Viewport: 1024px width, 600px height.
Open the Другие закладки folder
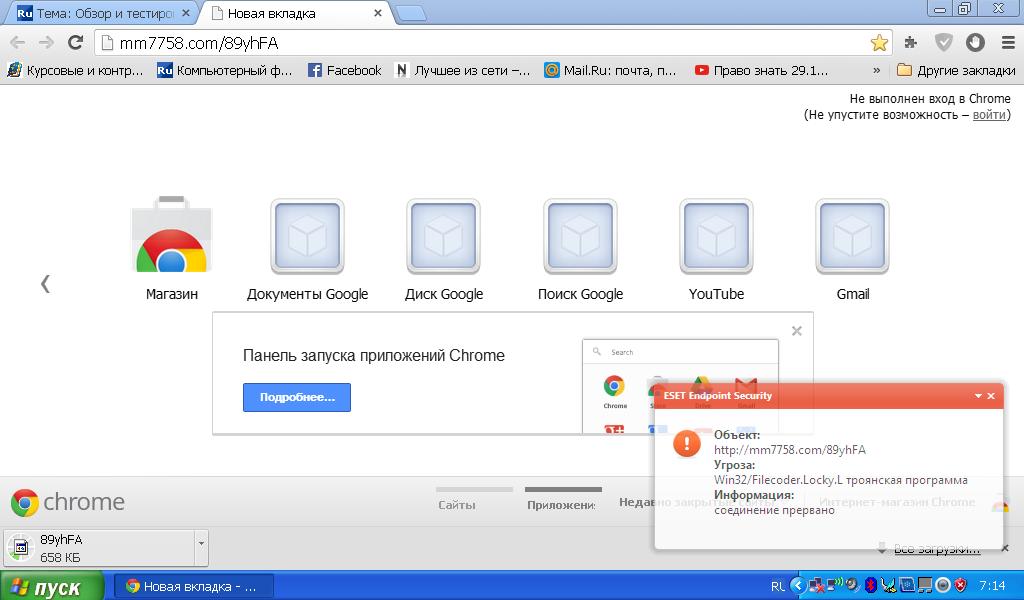tap(956, 71)
